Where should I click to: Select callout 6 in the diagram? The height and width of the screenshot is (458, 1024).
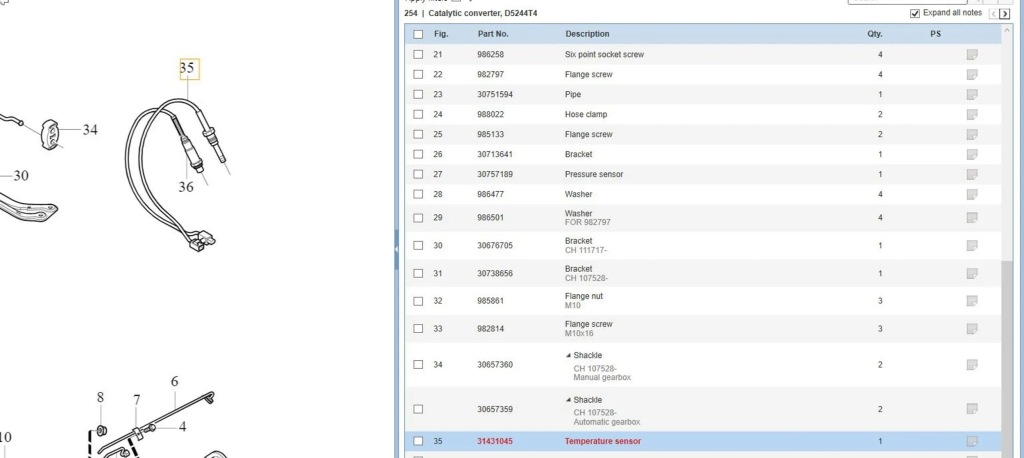[174, 382]
